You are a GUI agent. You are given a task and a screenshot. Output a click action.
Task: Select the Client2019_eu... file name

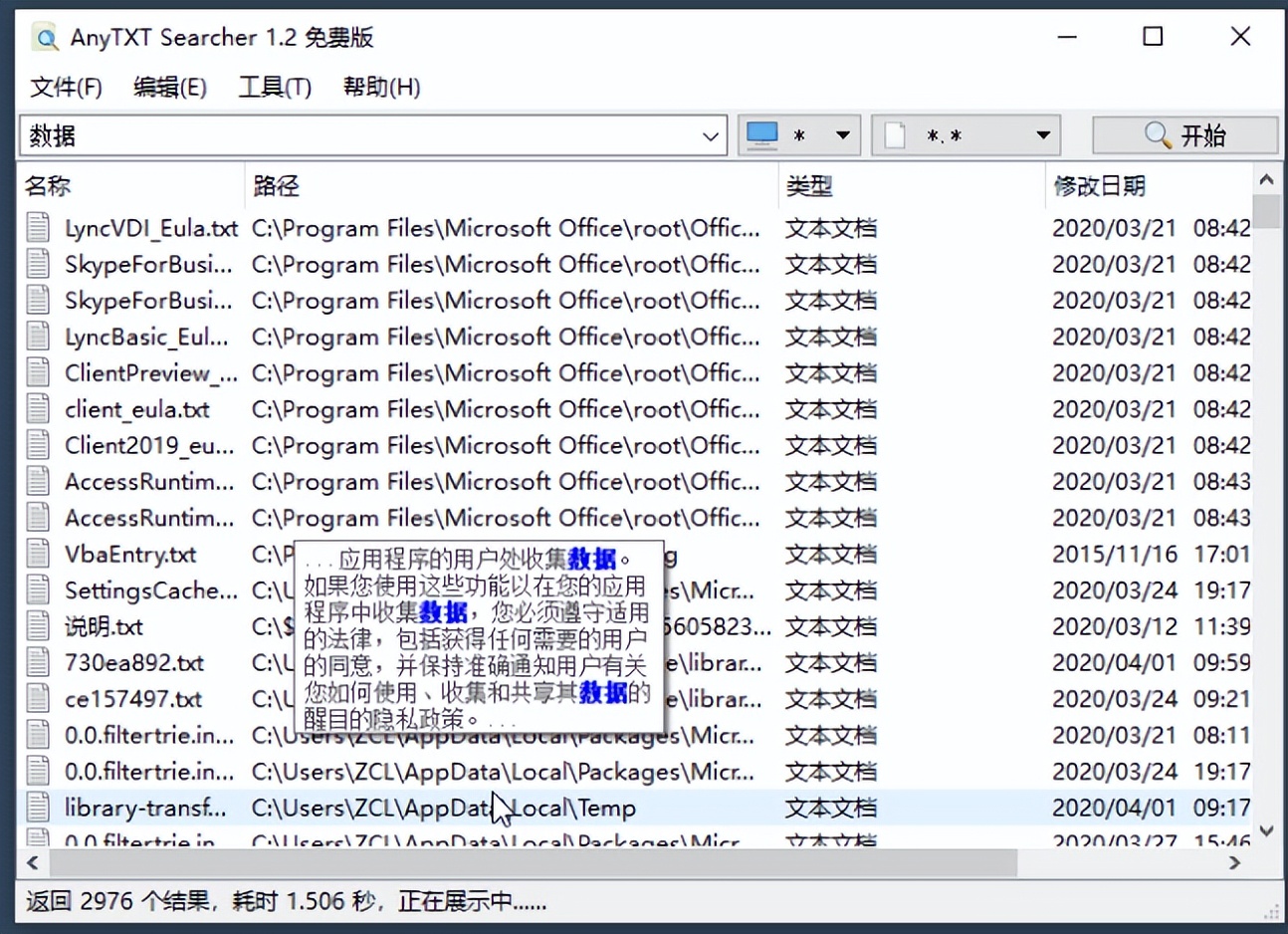point(149,445)
